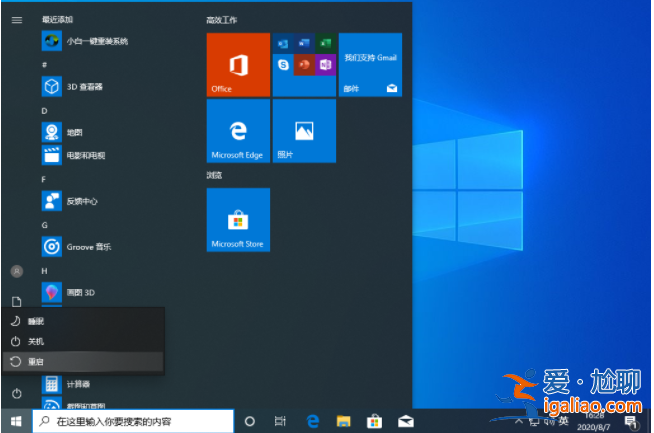Click the # section header
This screenshot has height=433, width=654.
point(44,65)
